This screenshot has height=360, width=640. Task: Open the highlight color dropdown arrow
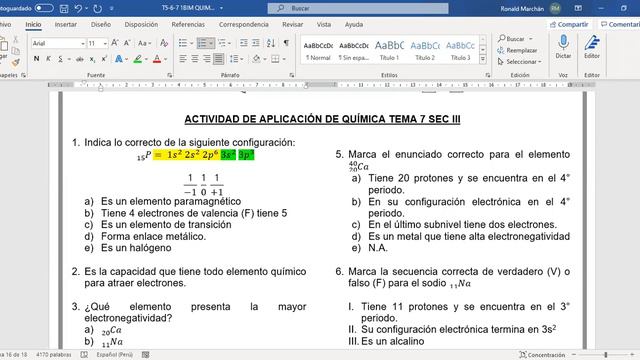[x=146, y=59]
